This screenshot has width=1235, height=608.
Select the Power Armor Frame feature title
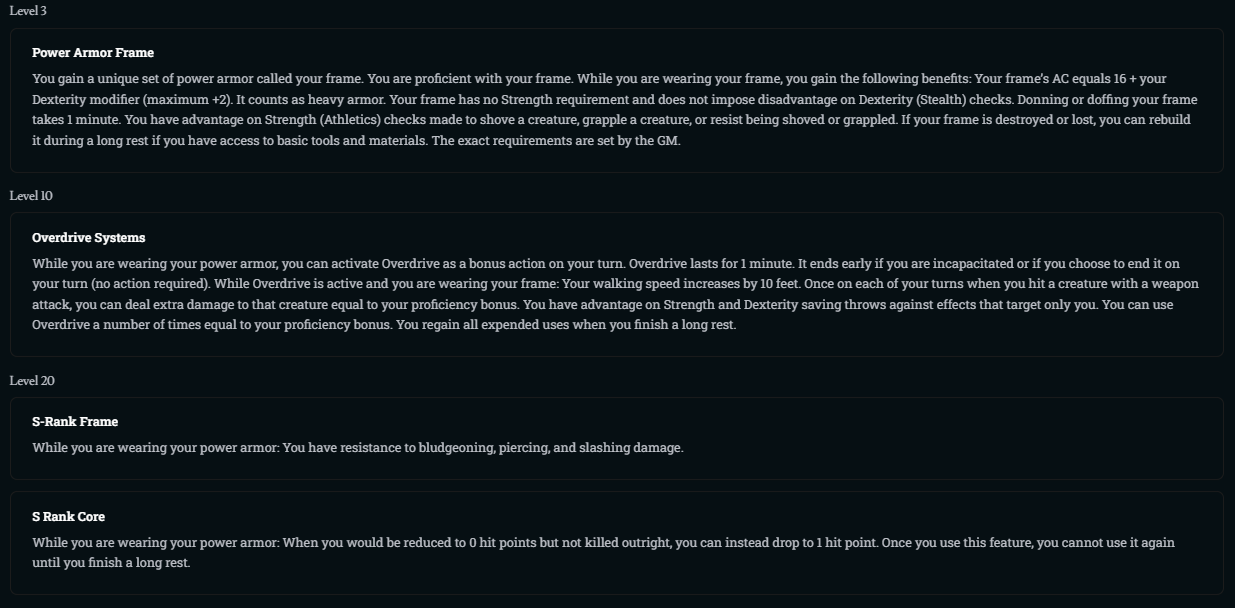[x=93, y=53]
